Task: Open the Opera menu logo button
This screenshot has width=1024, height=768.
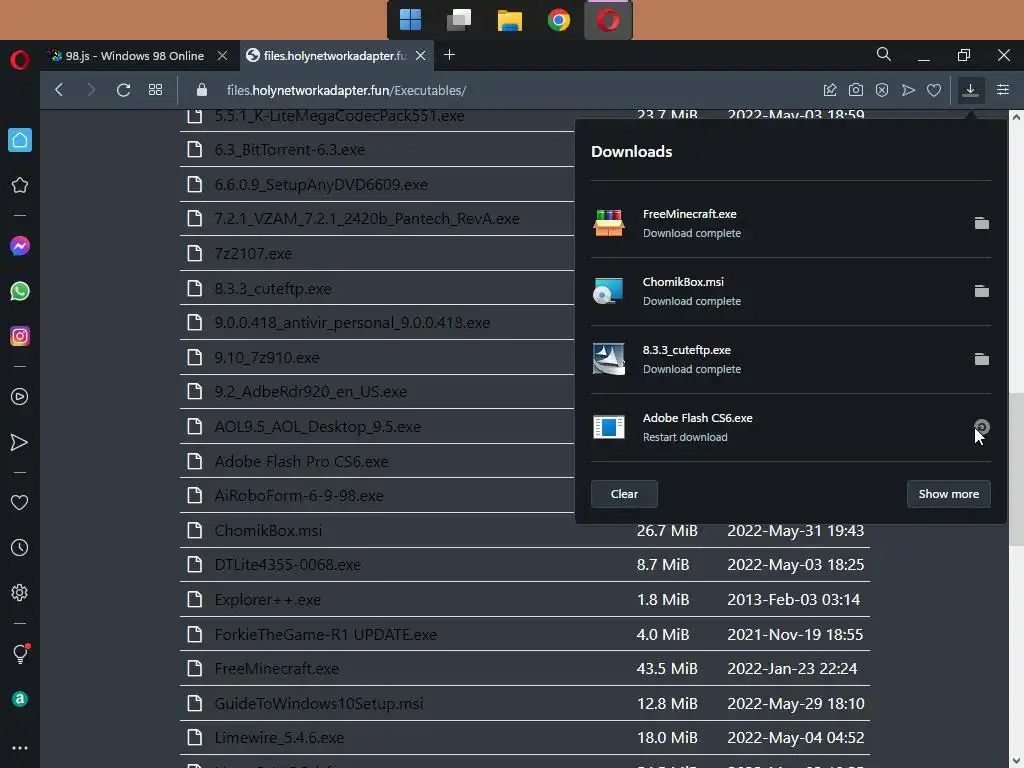Action: (x=20, y=60)
